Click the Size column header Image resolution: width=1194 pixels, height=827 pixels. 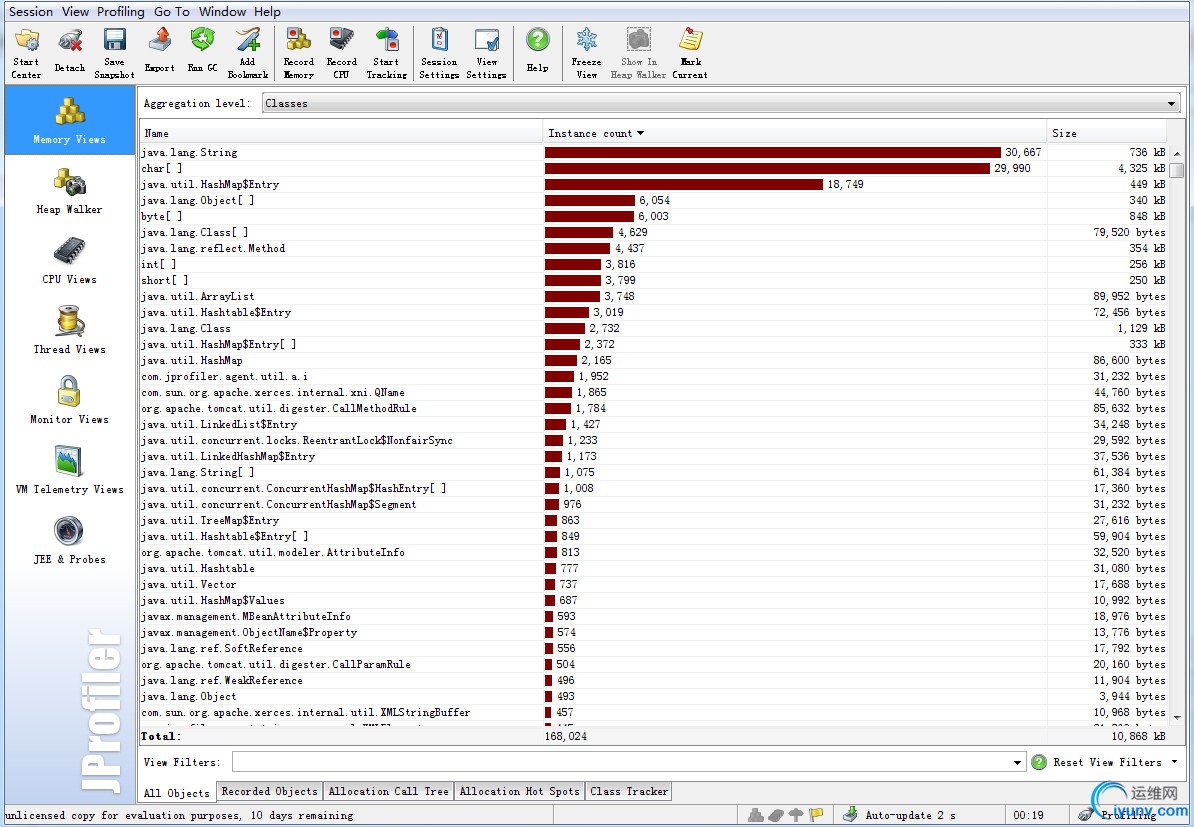click(x=1107, y=133)
